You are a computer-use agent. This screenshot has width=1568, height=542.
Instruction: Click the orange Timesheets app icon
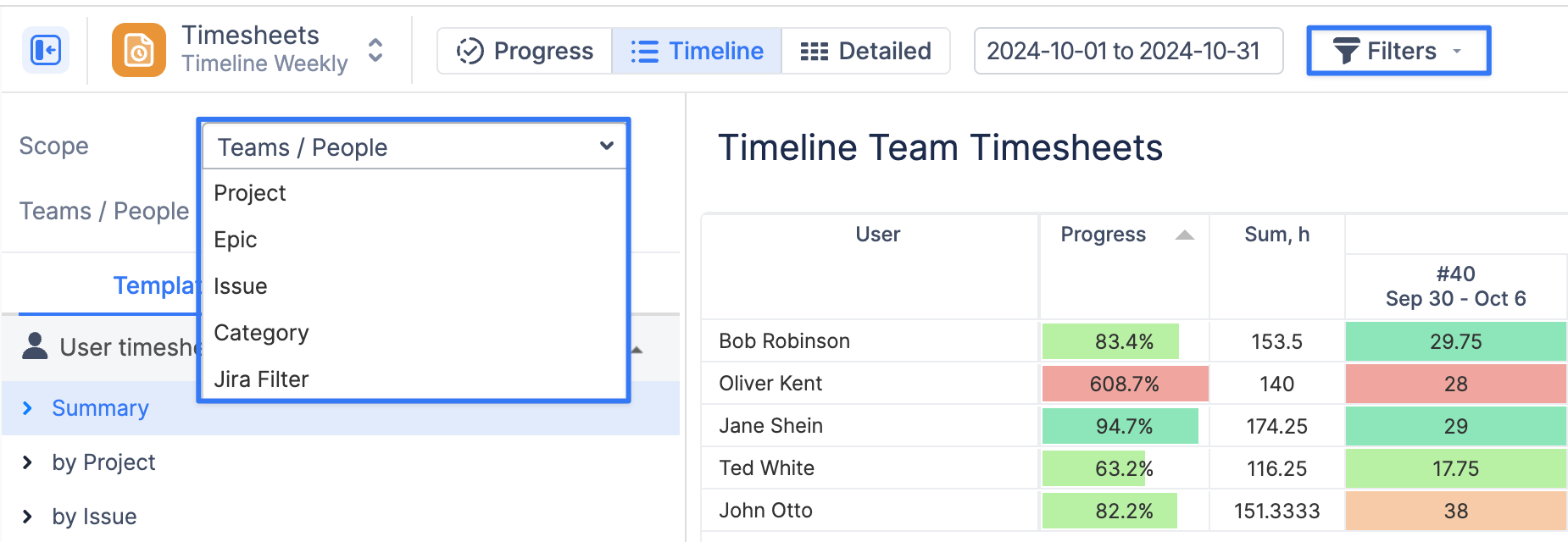click(x=139, y=51)
